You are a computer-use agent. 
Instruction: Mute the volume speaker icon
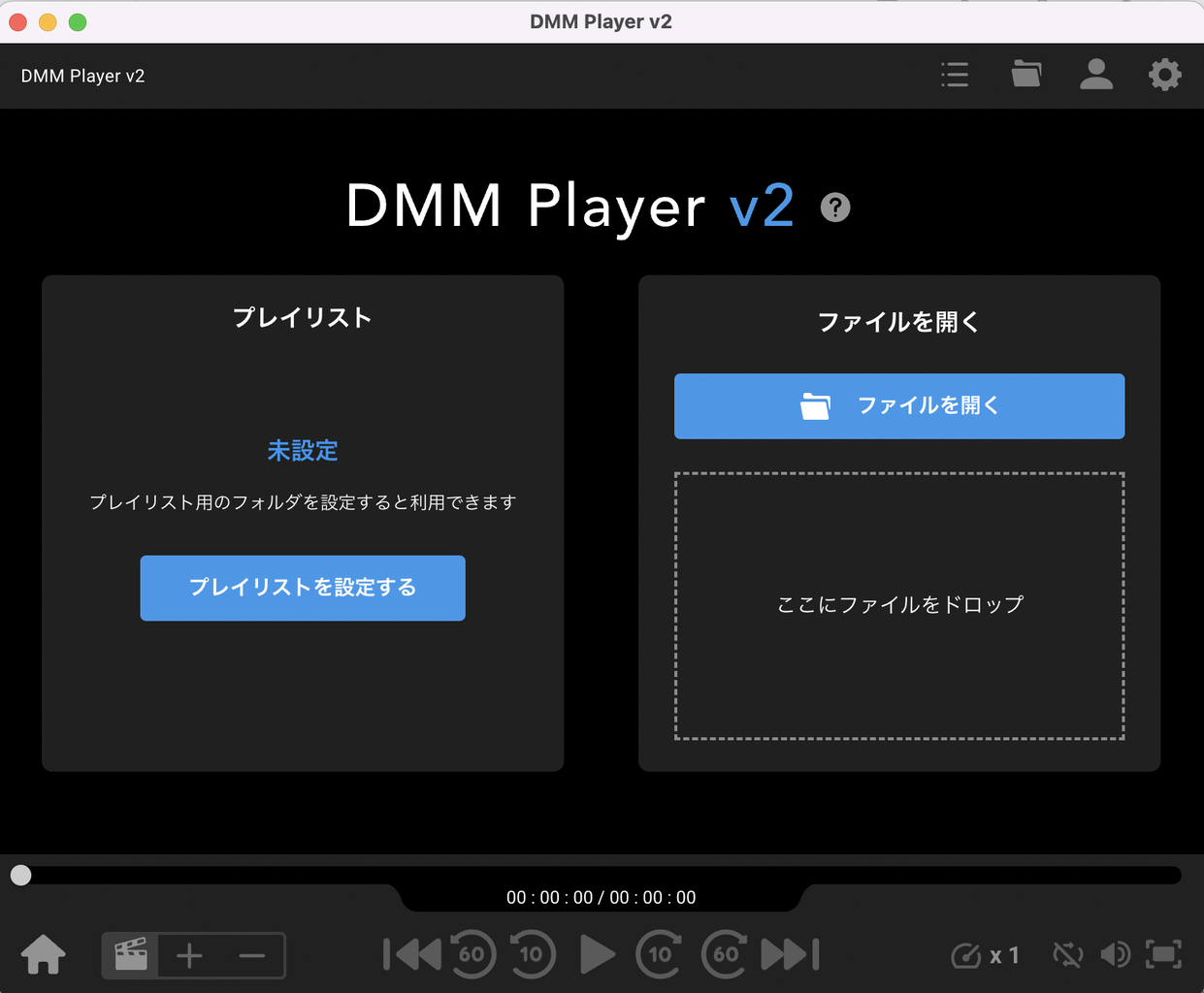pyautogui.click(x=1115, y=955)
